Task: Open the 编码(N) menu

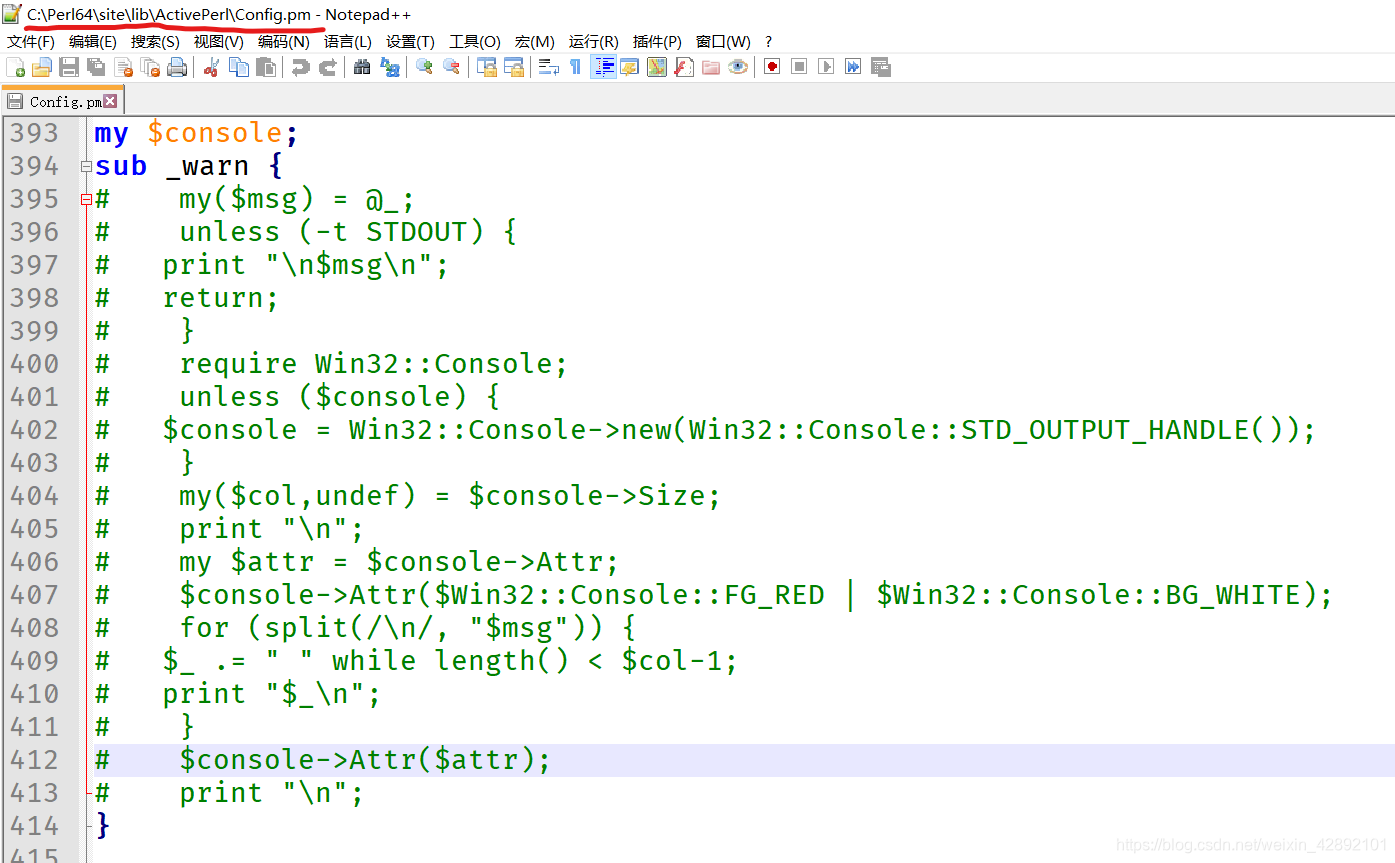Action: pos(284,42)
